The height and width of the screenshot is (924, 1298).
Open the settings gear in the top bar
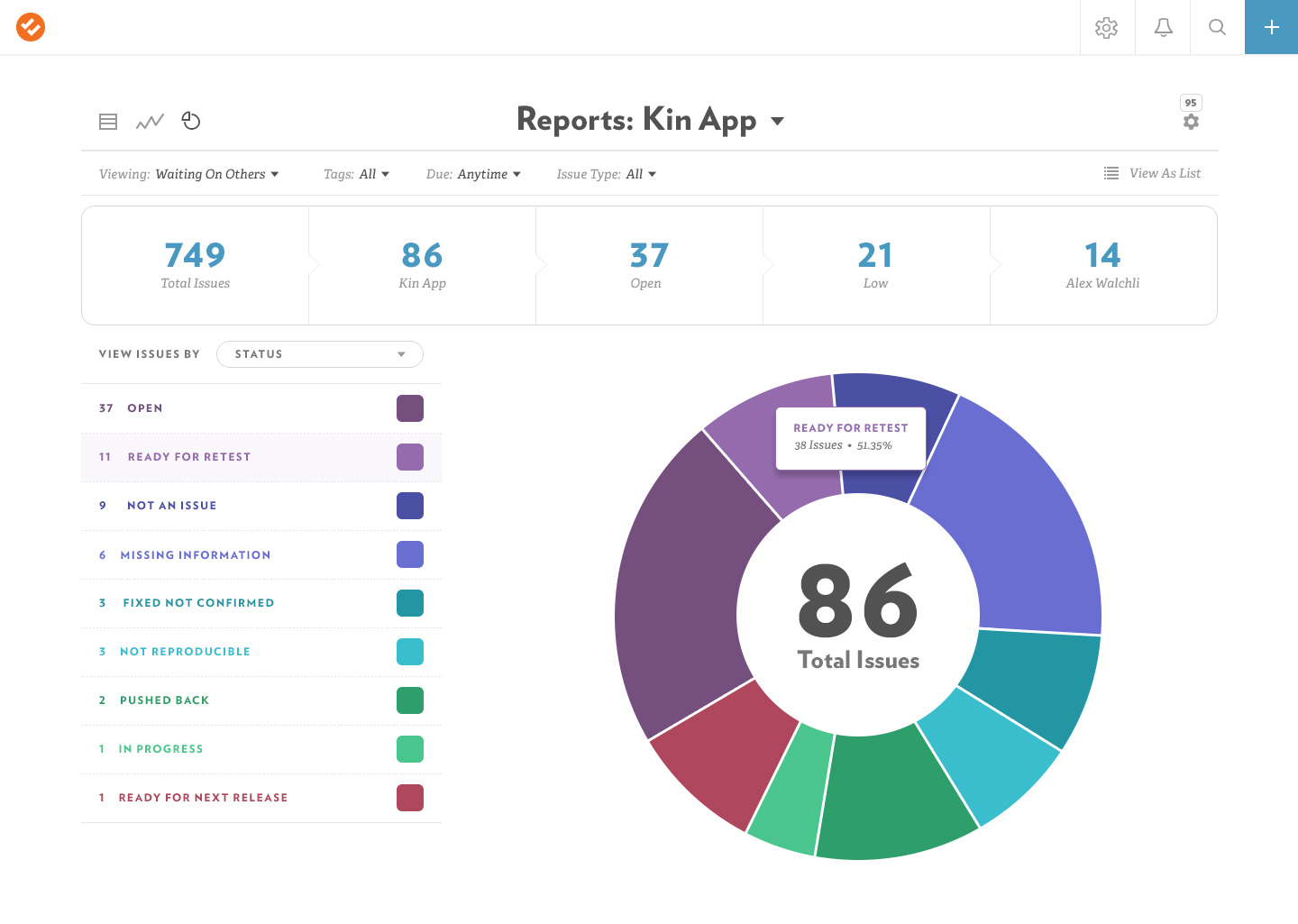click(1107, 27)
